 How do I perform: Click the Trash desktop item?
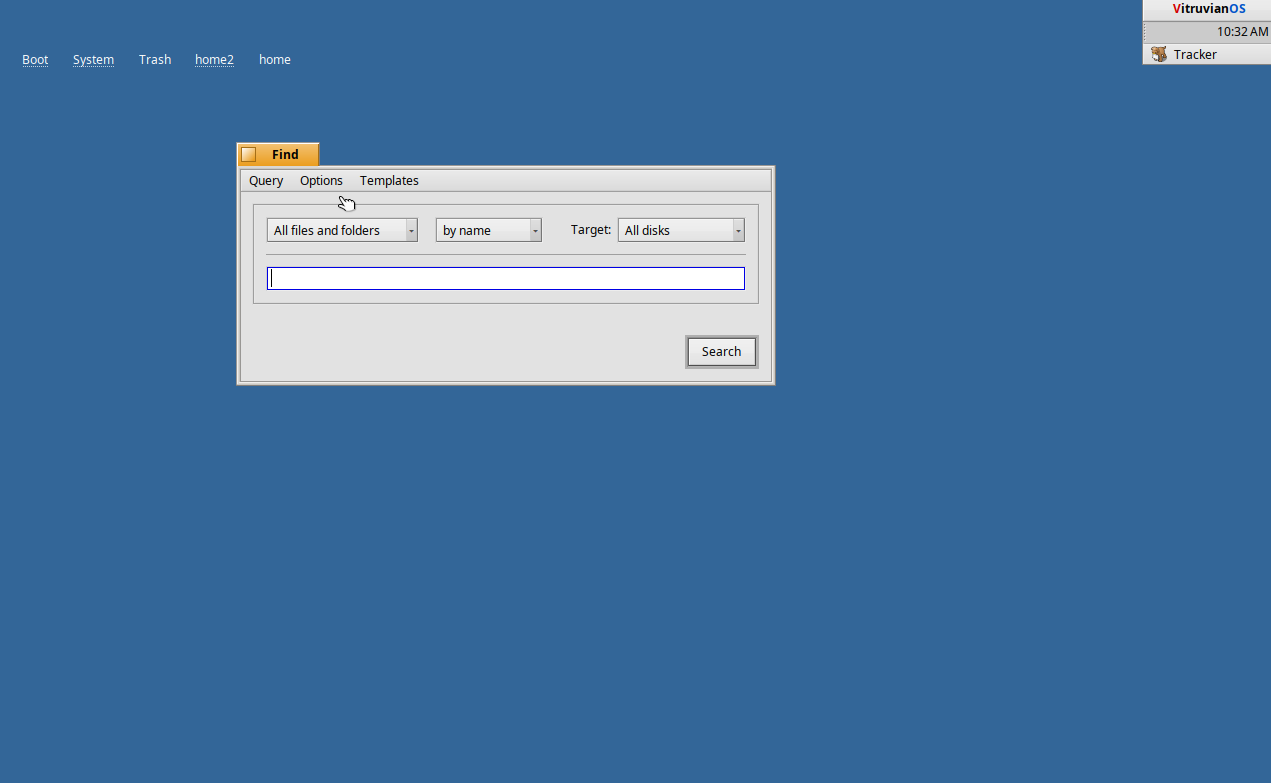pyautogui.click(x=155, y=60)
